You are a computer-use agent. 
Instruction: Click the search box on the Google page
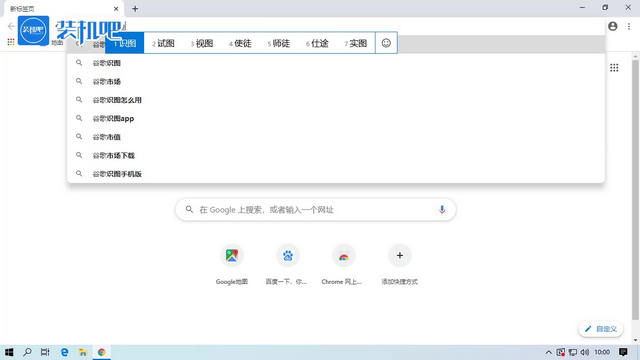pos(316,209)
